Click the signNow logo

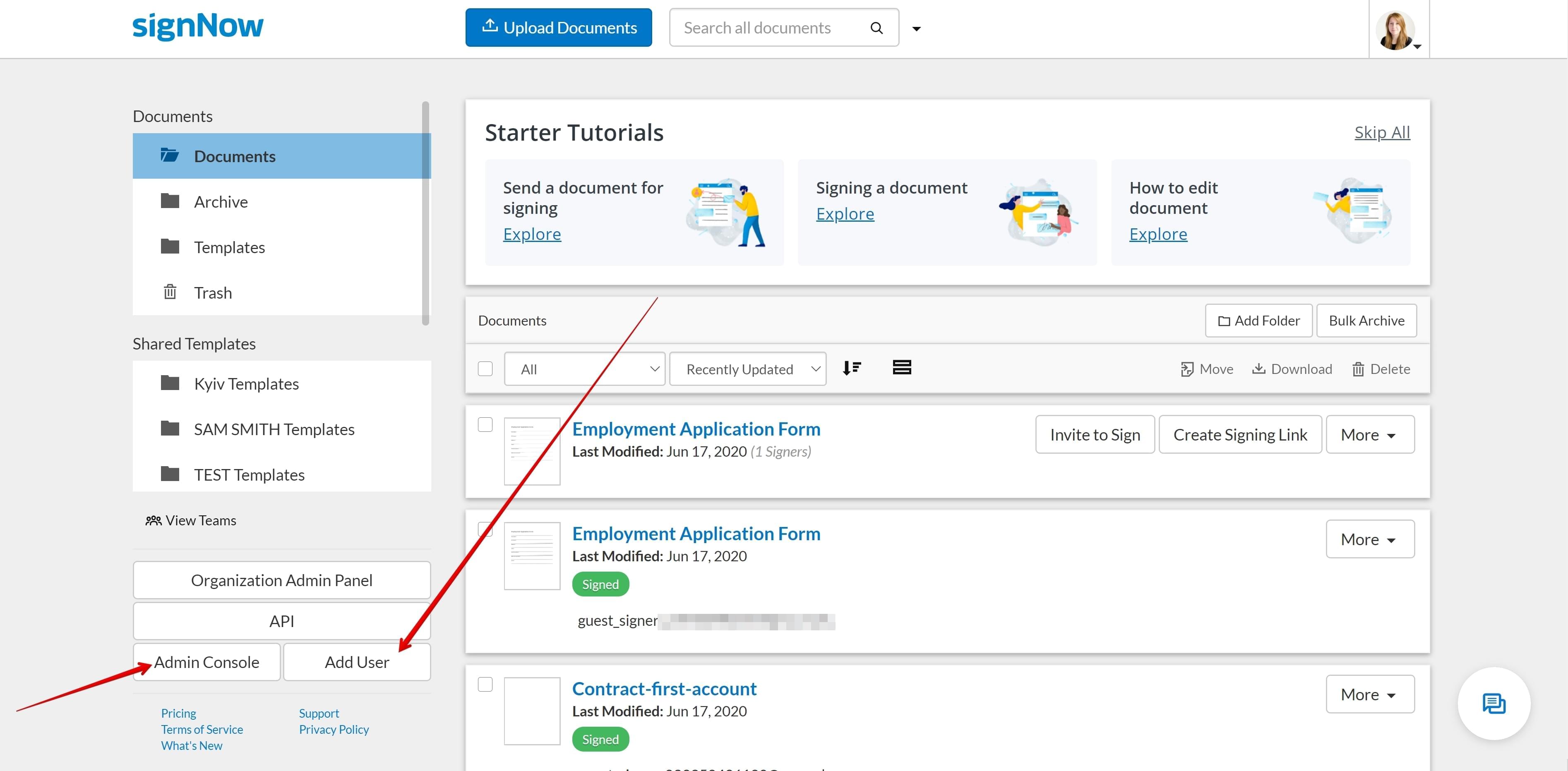coord(198,27)
